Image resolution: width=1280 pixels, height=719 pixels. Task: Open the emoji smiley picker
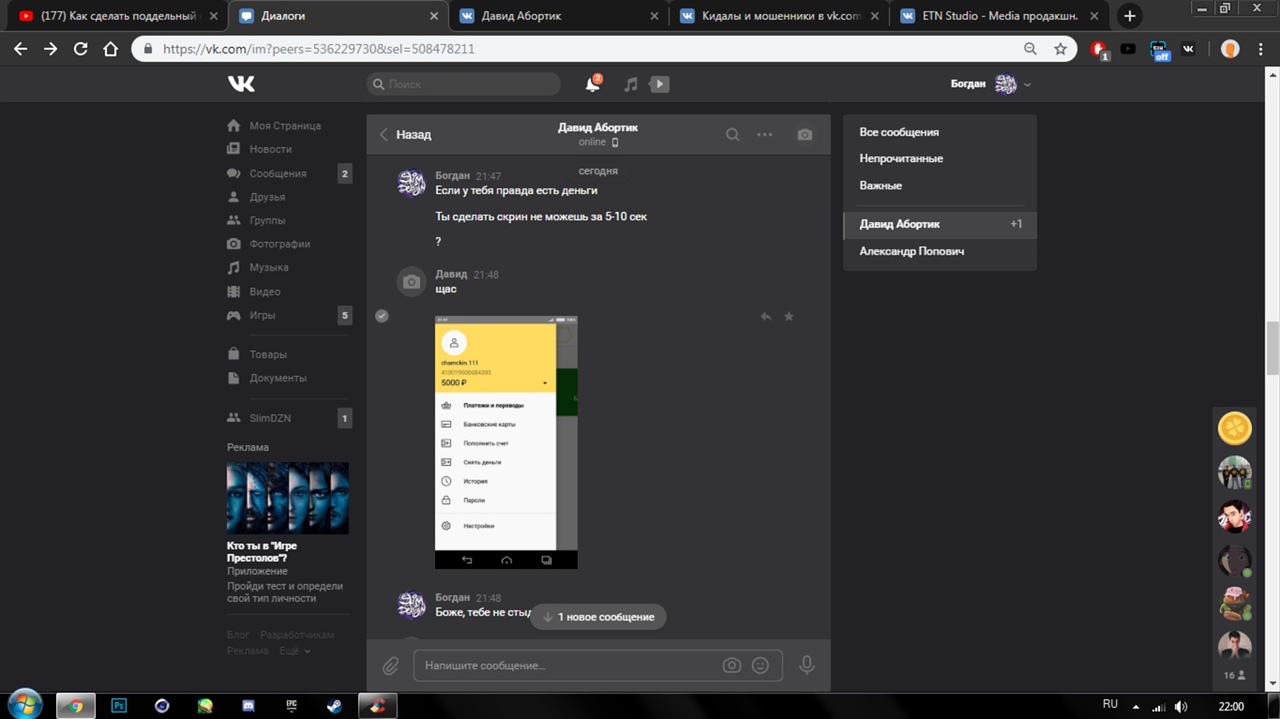(760, 665)
